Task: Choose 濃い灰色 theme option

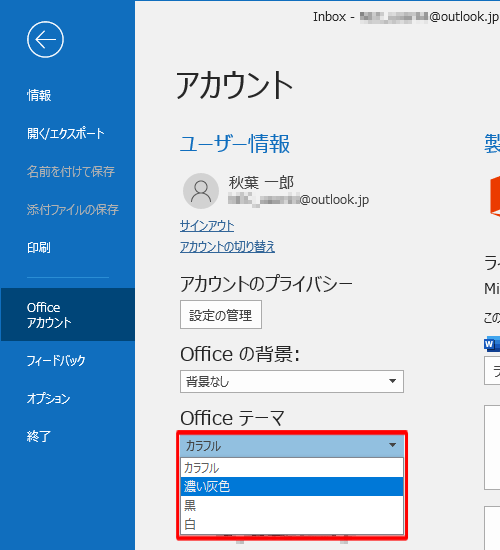Action: 292,487
